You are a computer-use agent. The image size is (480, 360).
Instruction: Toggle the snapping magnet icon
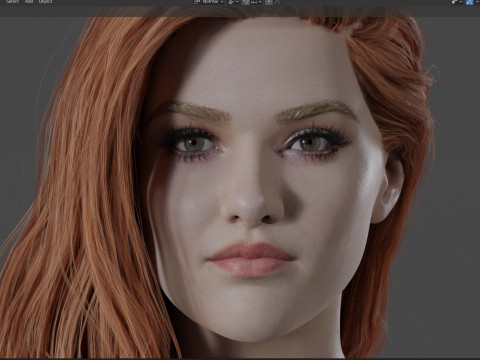[x=246, y=2]
